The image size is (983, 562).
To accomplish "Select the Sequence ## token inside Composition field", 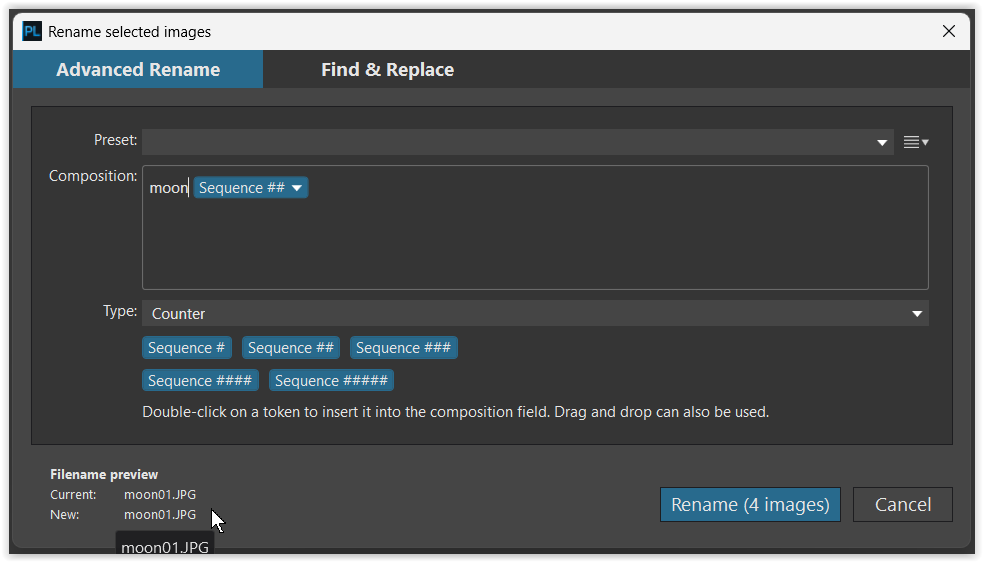I will tap(241, 188).
